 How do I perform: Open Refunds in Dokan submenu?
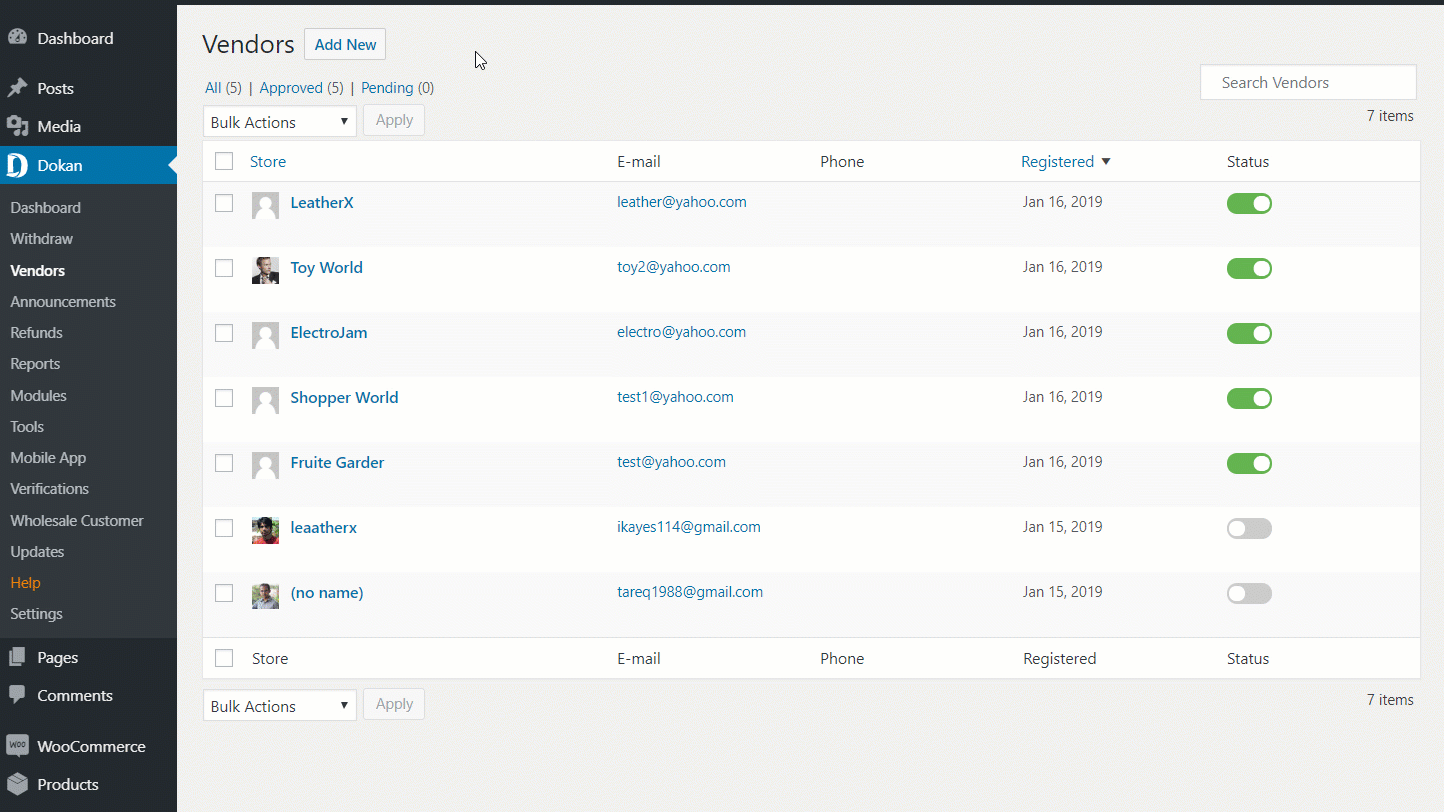tap(36, 333)
